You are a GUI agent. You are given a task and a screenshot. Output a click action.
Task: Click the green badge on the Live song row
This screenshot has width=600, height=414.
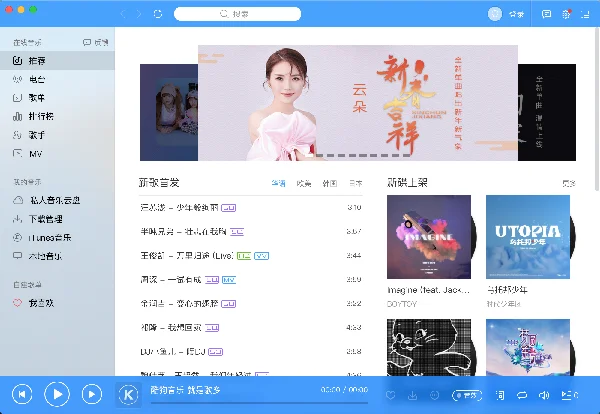click(244, 256)
